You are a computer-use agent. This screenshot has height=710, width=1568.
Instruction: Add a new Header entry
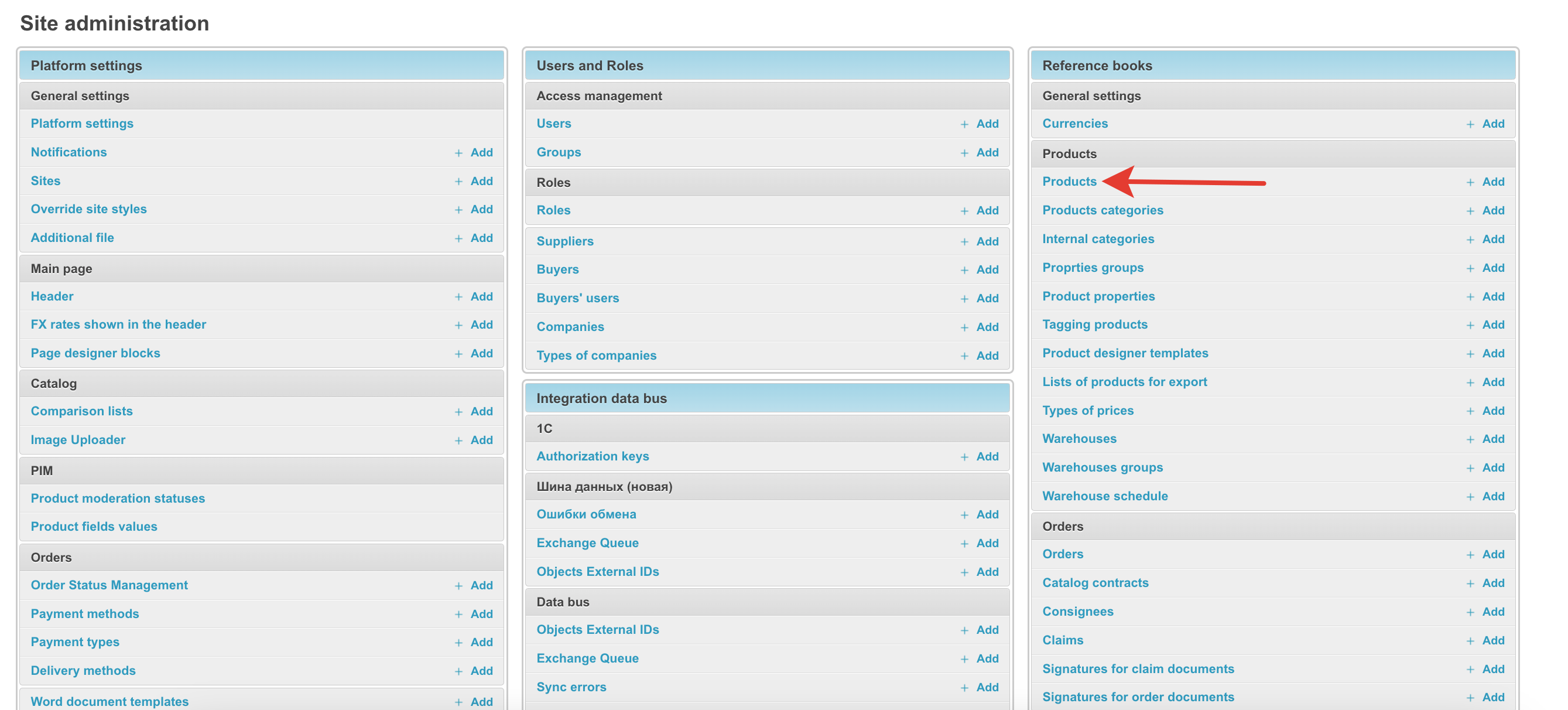pos(481,296)
